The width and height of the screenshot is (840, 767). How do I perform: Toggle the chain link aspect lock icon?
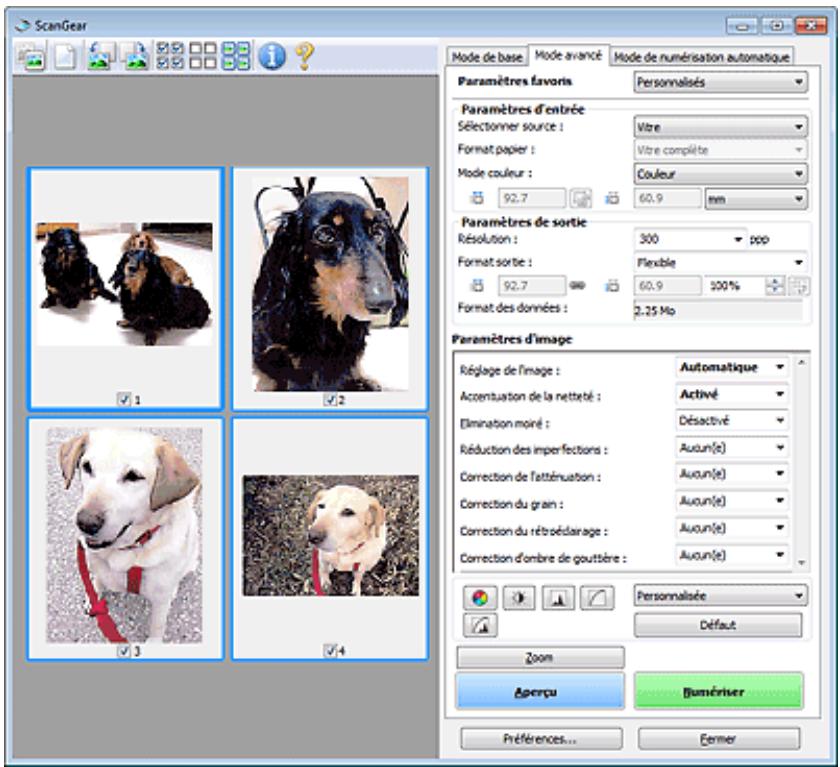click(577, 285)
